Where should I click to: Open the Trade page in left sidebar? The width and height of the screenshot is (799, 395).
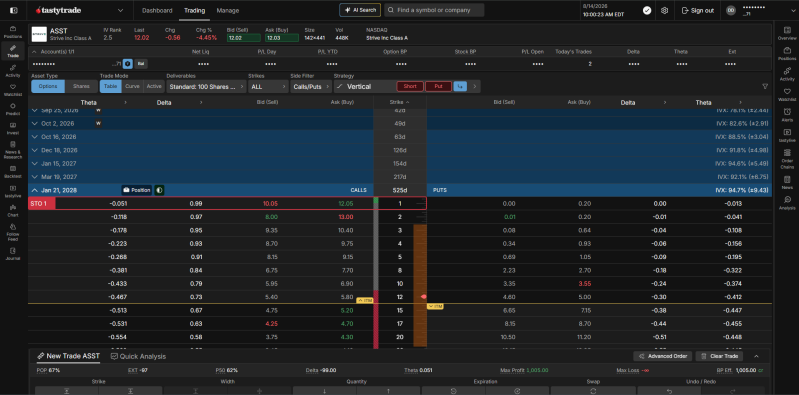click(13, 51)
